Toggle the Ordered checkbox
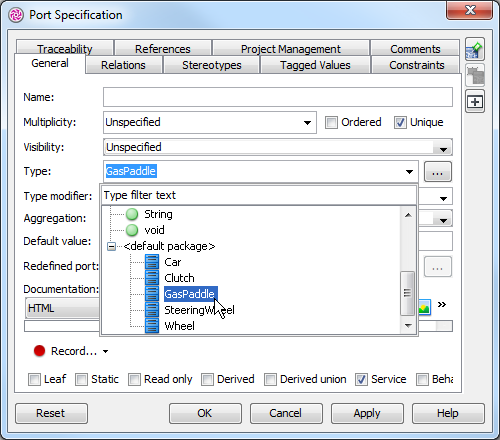Image resolution: width=500 pixels, height=440 pixels. [331, 122]
